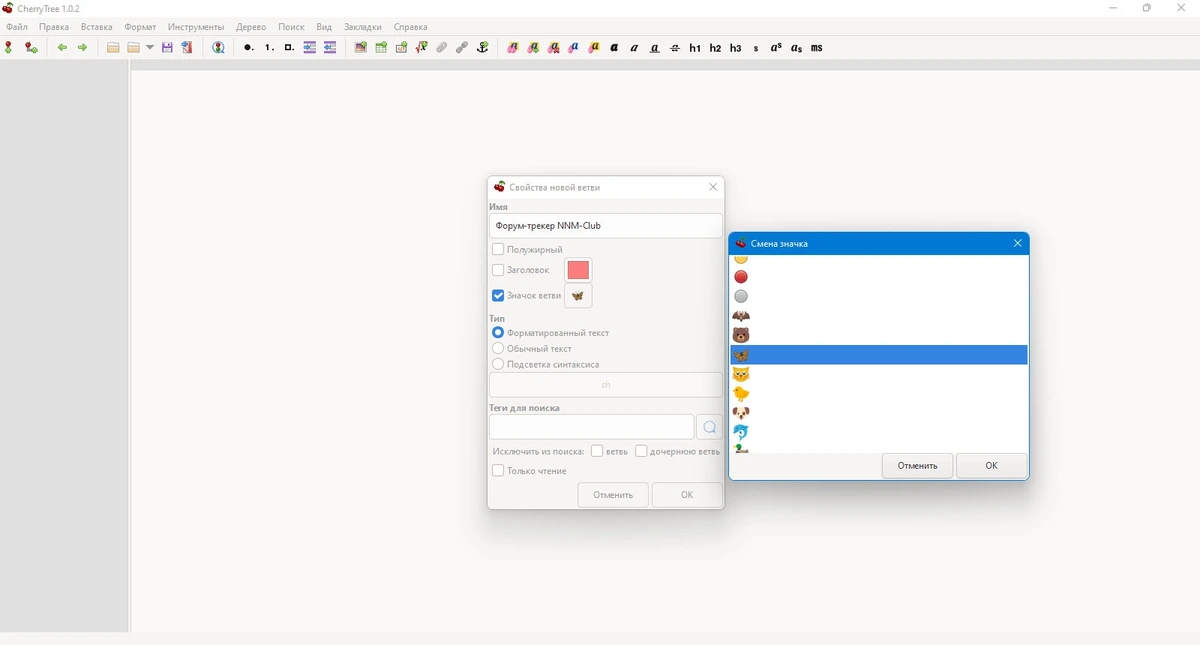Select Форматированный текст radio button

pyautogui.click(x=498, y=332)
